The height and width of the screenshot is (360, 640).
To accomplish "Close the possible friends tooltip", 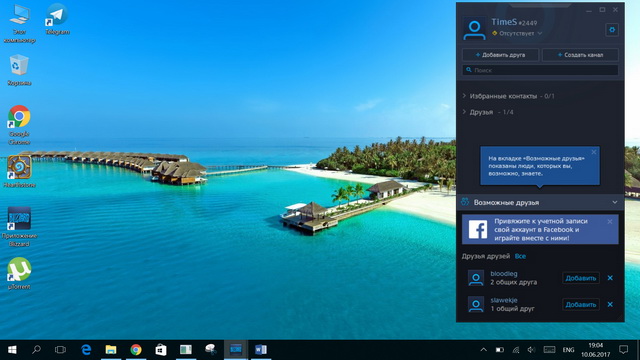I will click(x=593, y=152).
